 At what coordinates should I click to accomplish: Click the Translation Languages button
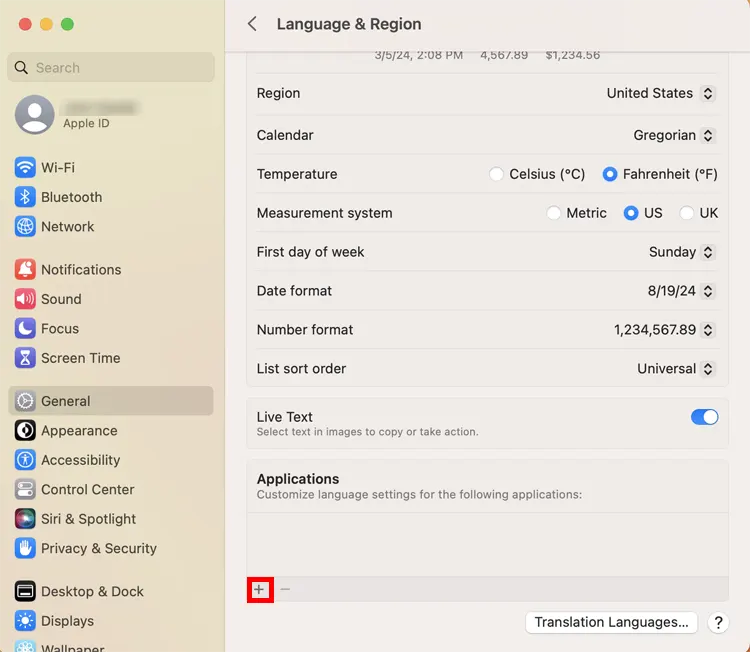pos(611,622)
